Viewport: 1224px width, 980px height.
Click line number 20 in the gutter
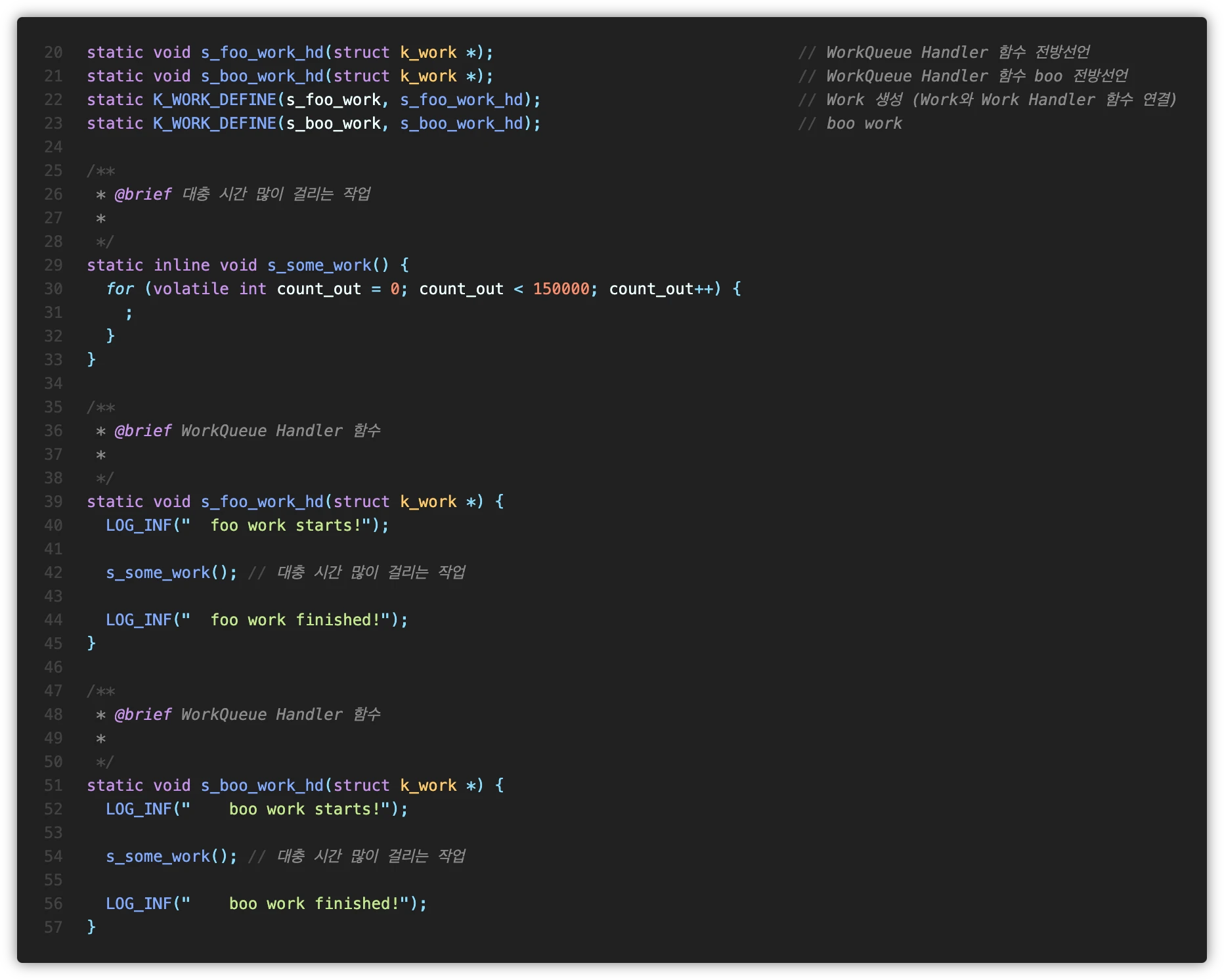click(x=53, y=53)
